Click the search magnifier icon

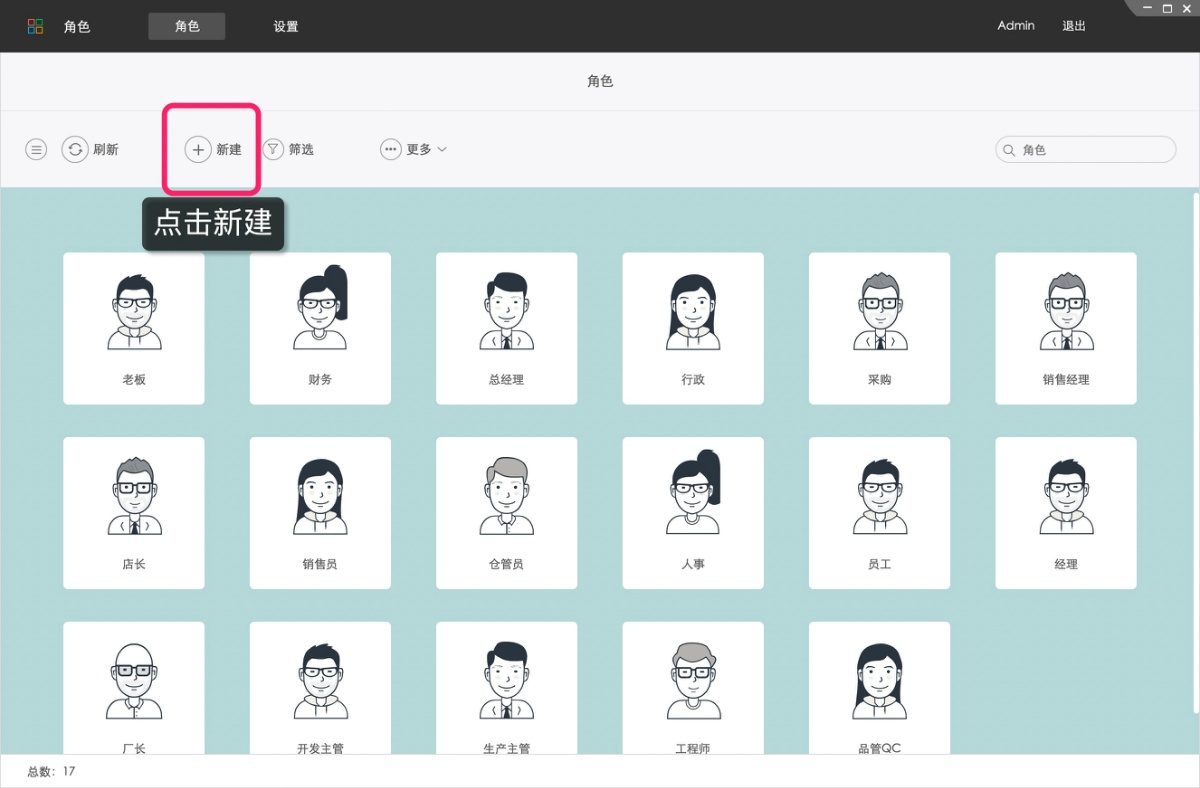pyautogui.click(x=1009, y=150)
